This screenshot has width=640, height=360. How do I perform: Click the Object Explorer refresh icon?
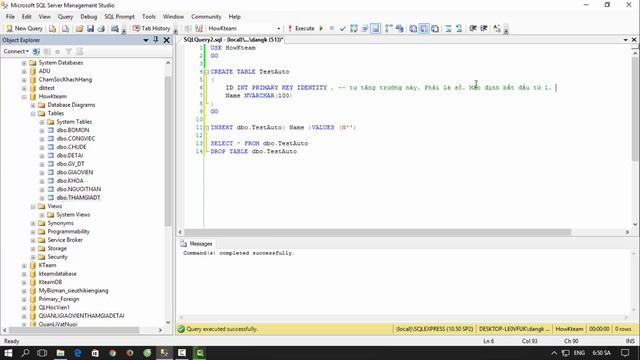tap(79, 51)
